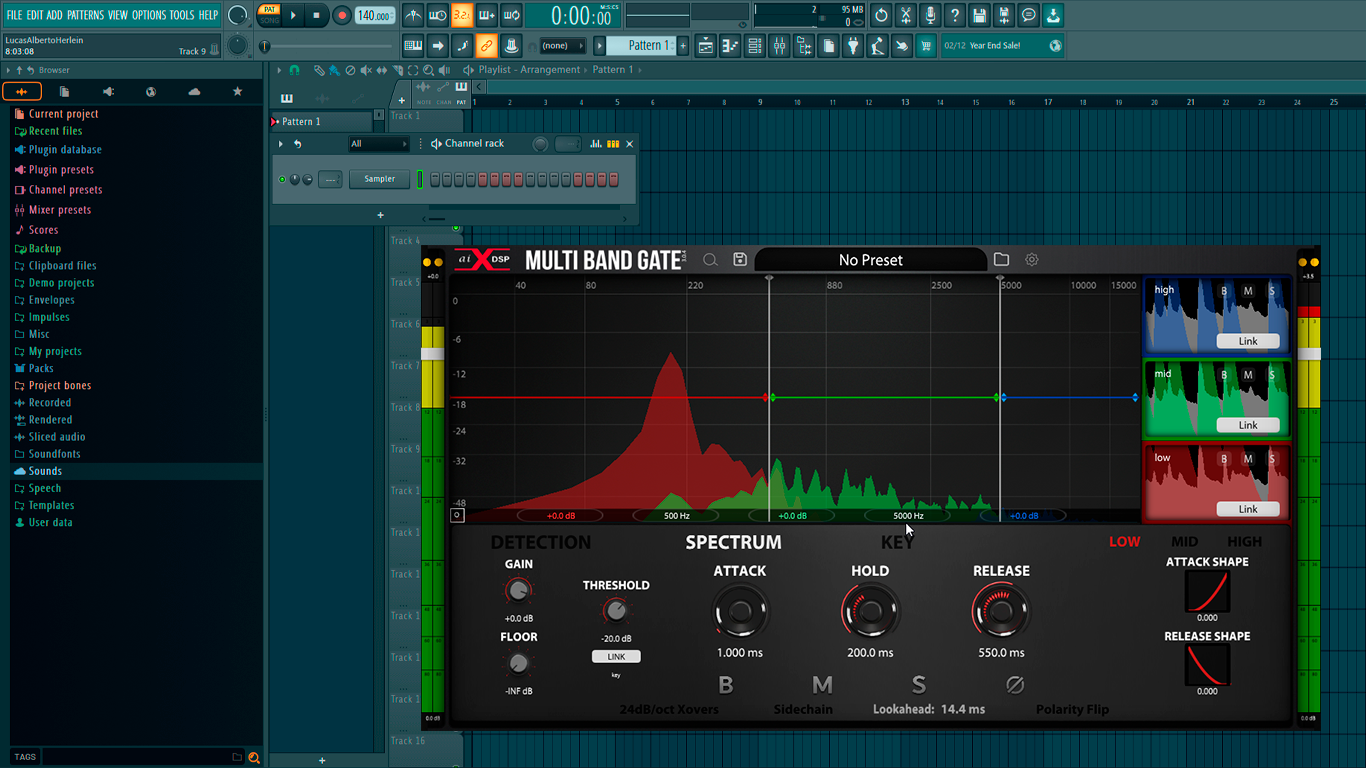Open the OPTIONS menu
Image resolution: width=1366 pixels, height=768 pixels.
[149, 15]
